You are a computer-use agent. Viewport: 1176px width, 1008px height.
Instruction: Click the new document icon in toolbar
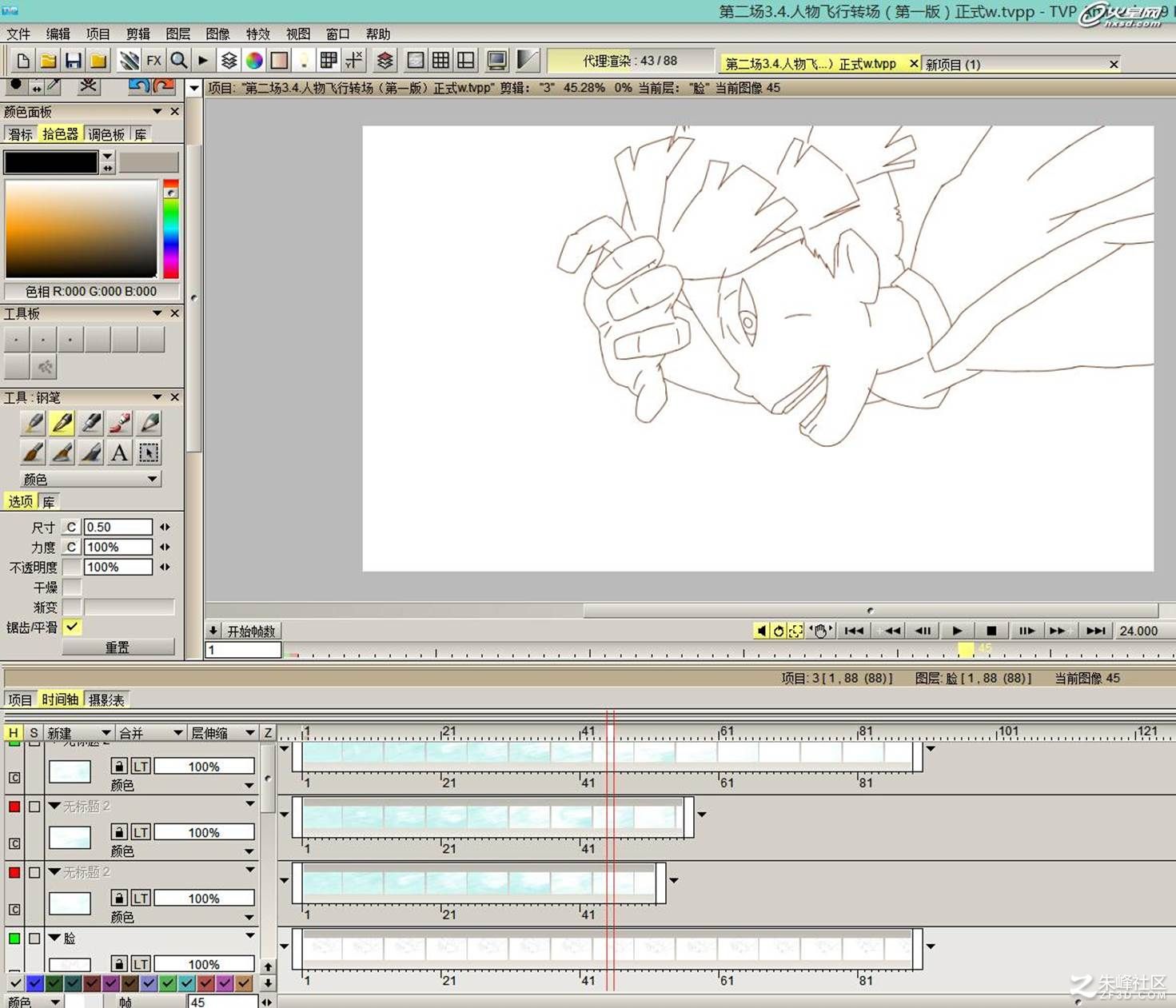point(23,61)
